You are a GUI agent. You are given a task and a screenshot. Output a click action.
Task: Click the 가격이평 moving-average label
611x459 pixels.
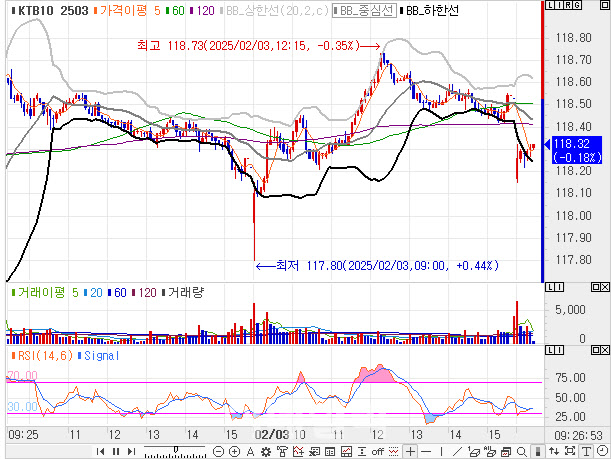coord(122,10)
